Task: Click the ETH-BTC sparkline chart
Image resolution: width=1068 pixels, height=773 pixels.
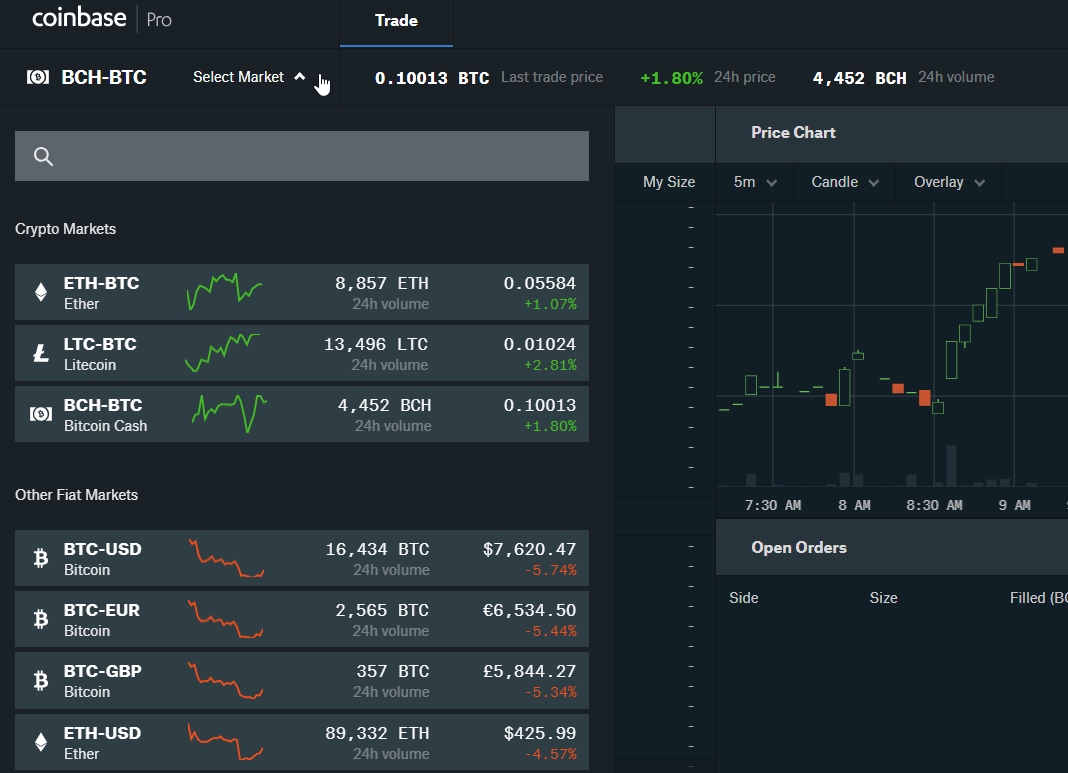Action: click(x=224, y=291)
